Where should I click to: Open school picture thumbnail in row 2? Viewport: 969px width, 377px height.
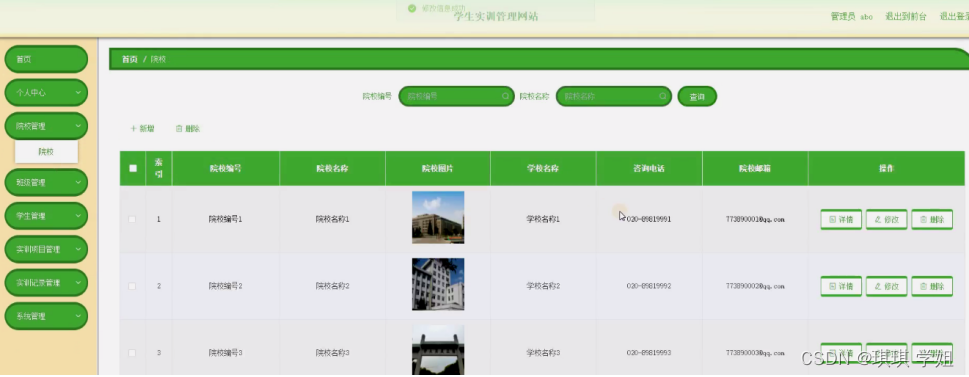[x=438, y=284]
